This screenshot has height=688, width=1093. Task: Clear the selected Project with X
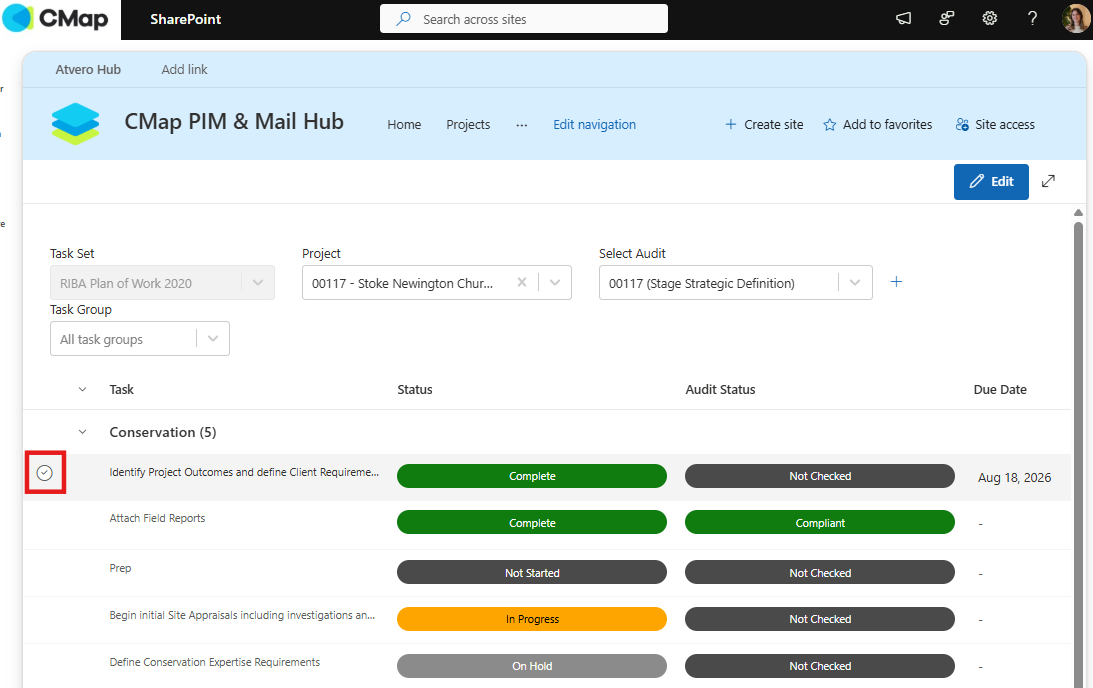tap(521, 282)
